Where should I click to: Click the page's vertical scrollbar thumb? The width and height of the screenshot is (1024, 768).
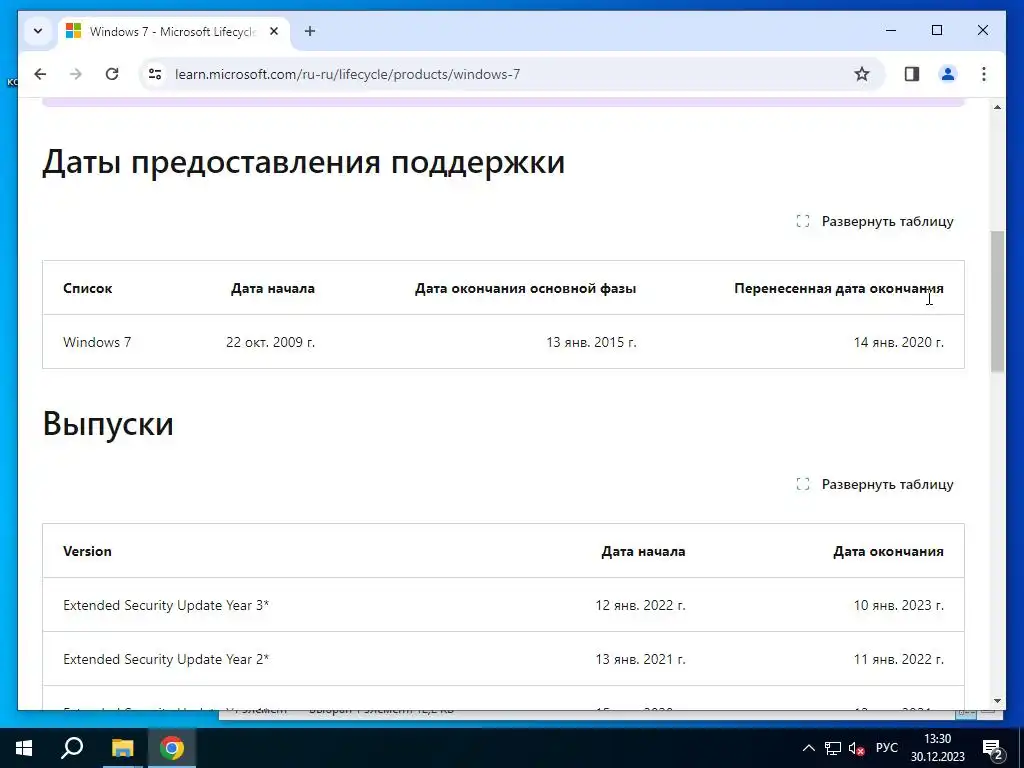tap(997, 302)
